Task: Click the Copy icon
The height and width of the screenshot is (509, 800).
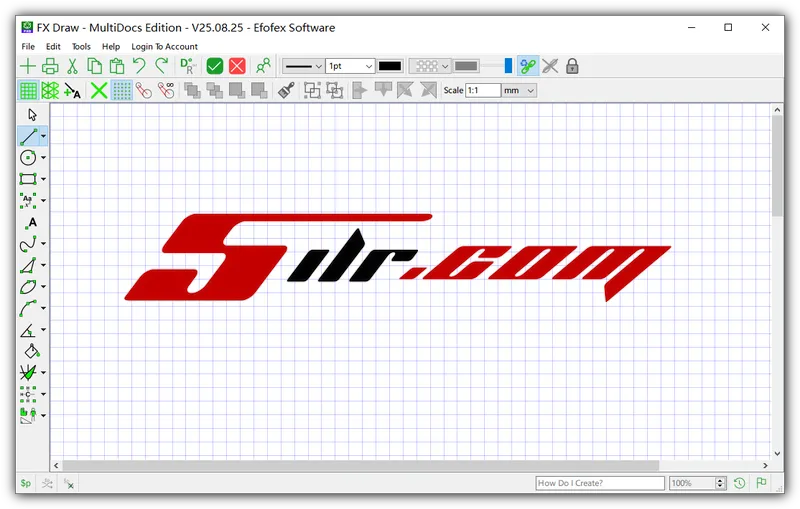Action: [x=94, y=66]
